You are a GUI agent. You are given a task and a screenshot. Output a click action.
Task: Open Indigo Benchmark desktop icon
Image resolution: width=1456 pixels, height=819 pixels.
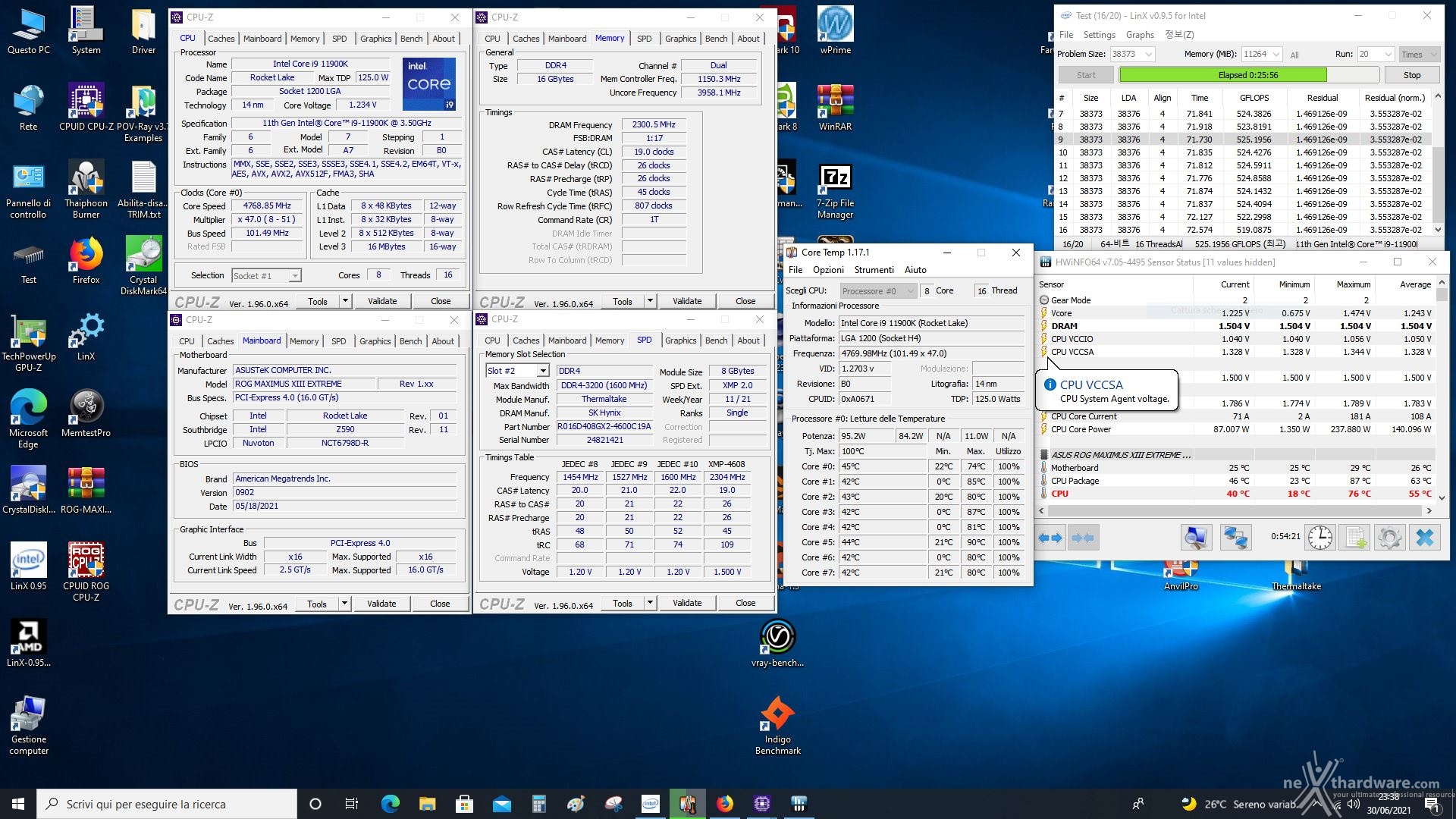pyautogui.click(x=777, y=726)
